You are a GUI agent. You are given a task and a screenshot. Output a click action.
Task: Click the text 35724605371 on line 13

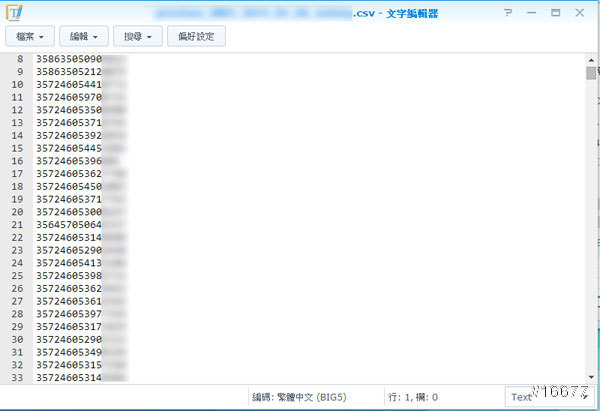pos(69,122)
